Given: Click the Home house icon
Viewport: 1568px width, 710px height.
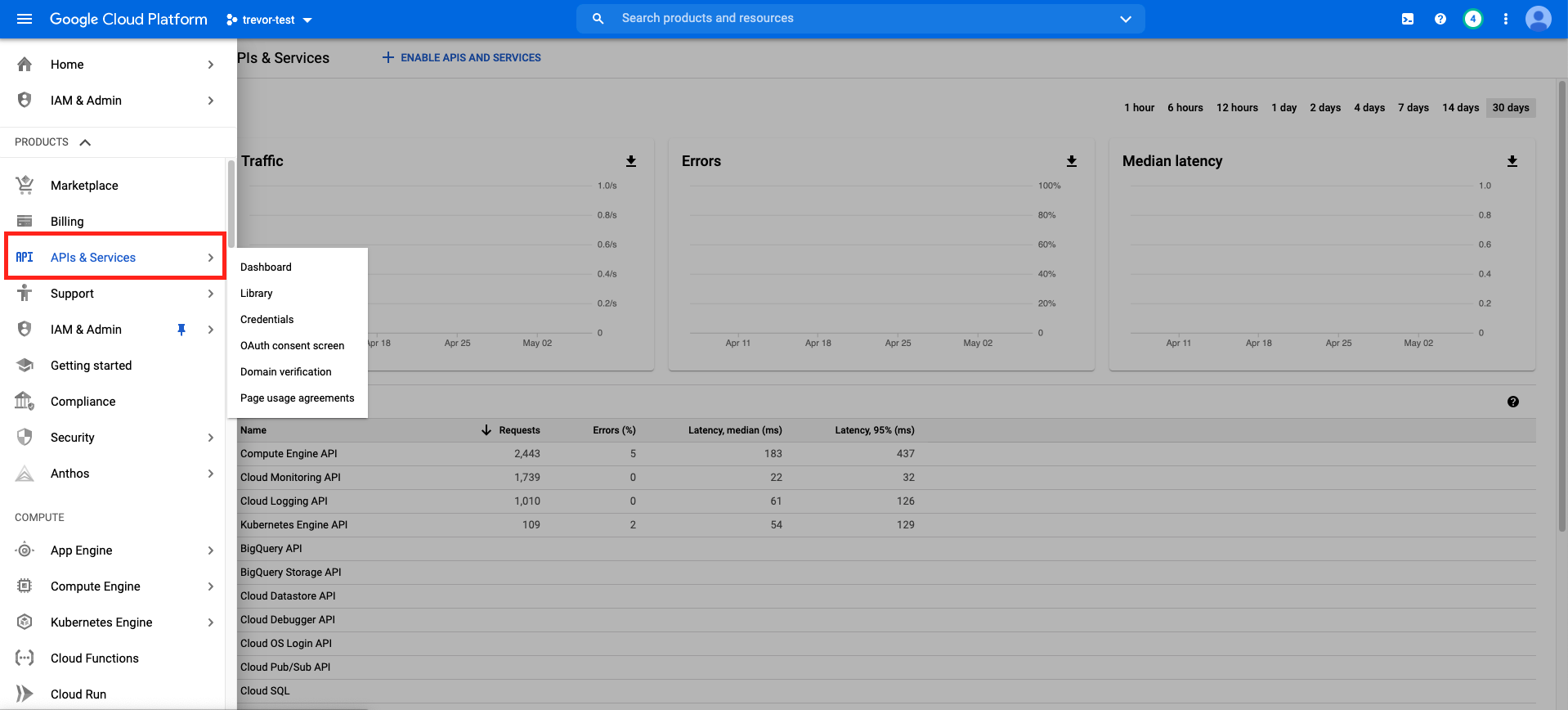Looking at the screenshot, I should coord(25,64).
